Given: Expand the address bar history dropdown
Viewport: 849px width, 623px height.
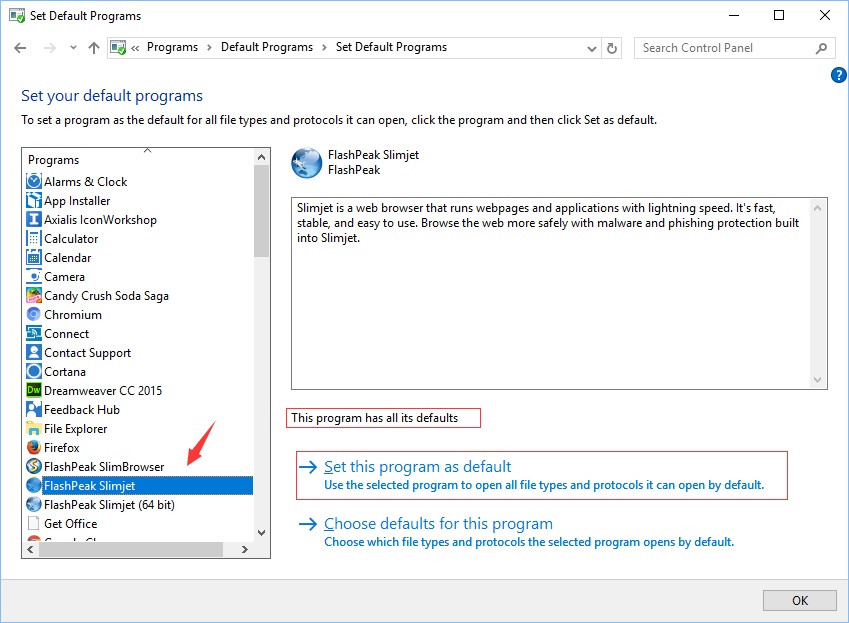Looking at the screenshot, I should click(x=592, y=49).
